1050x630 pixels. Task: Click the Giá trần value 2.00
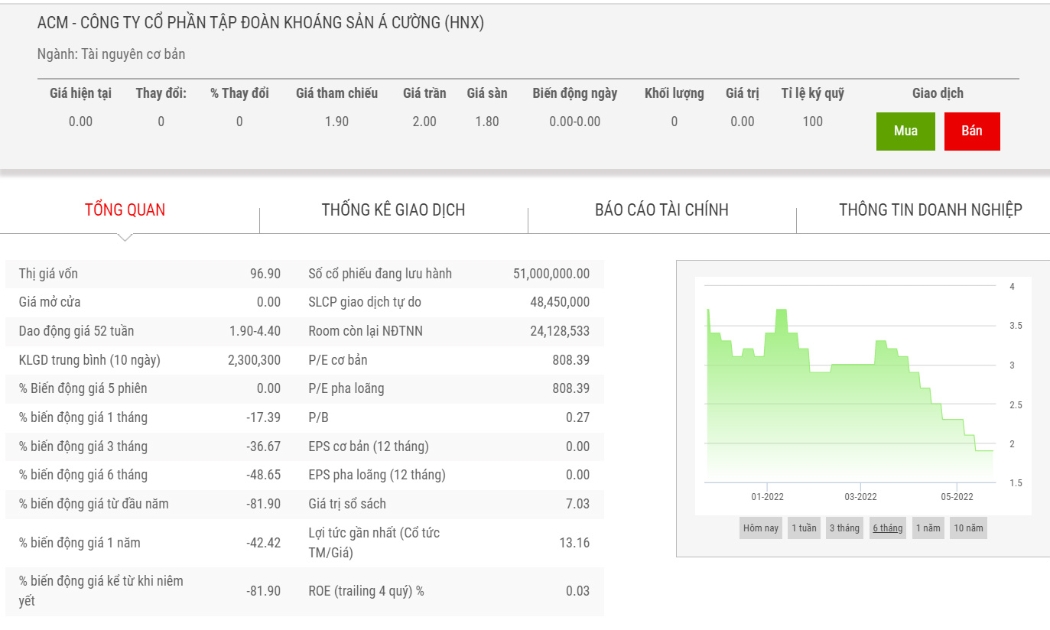click(x=424, y=122)
